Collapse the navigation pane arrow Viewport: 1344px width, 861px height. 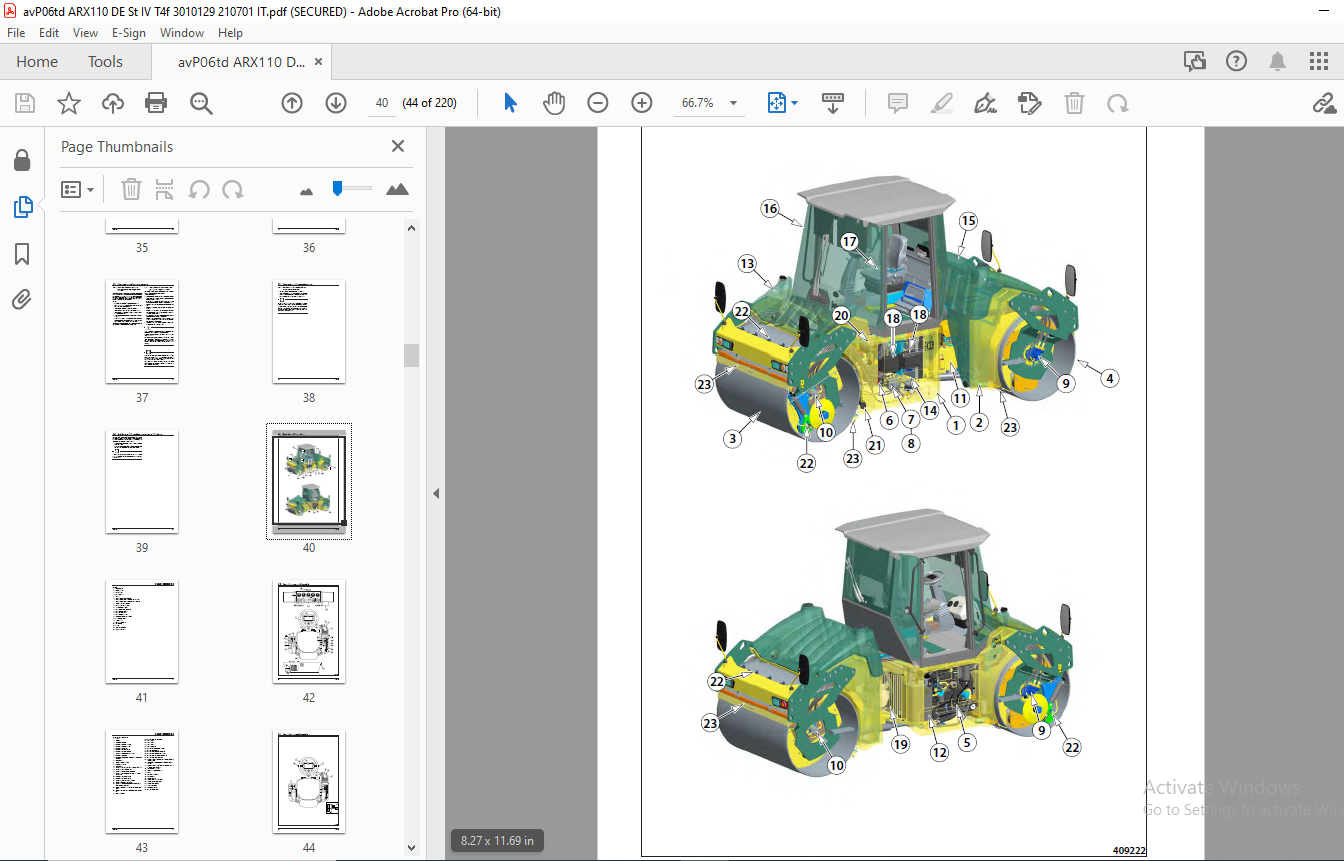[436, 493]
